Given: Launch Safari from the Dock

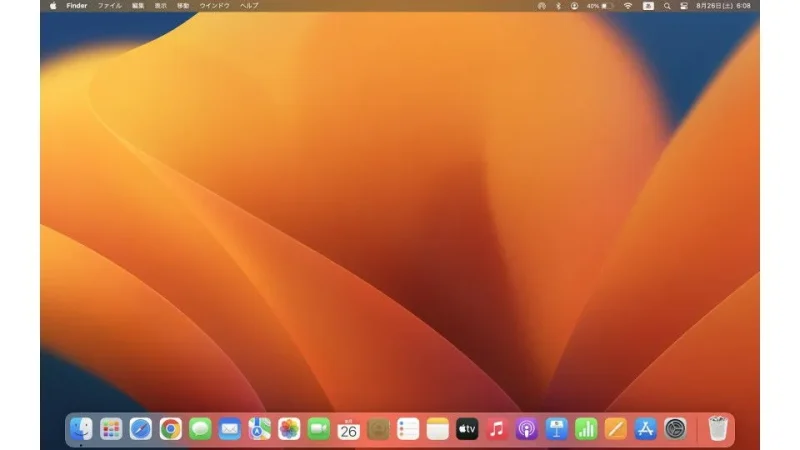Looking at the screenshot, I should [141, 429].
